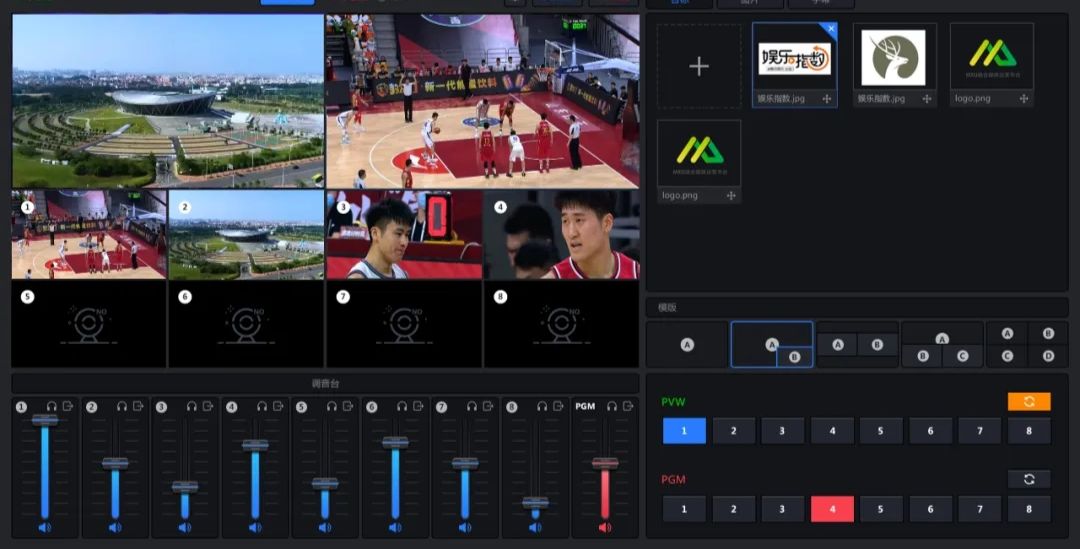
Task: Switch PGM output to source 6
Action: [930, 509]
